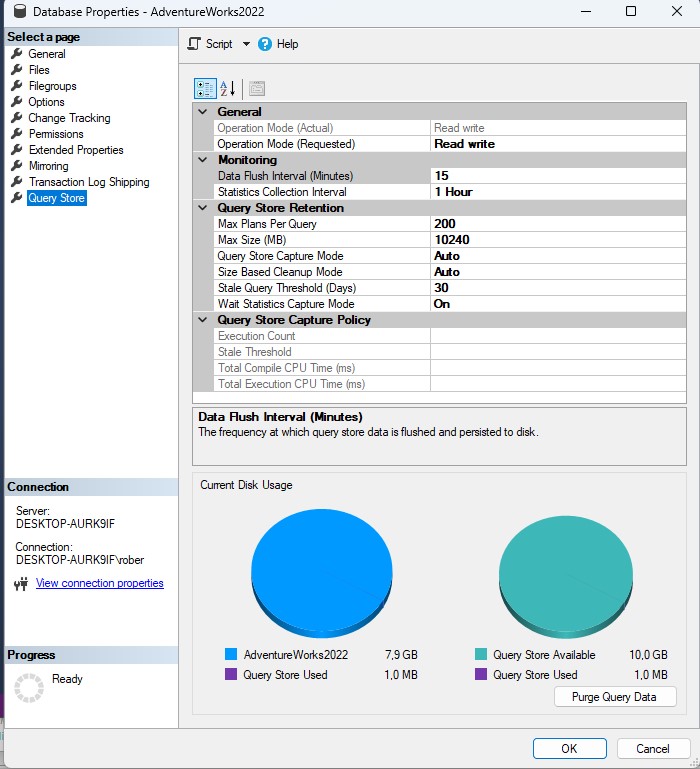This screenshot has height=769, width=700.
Task: Follow the View connection properties link
Action: [99, 583]
